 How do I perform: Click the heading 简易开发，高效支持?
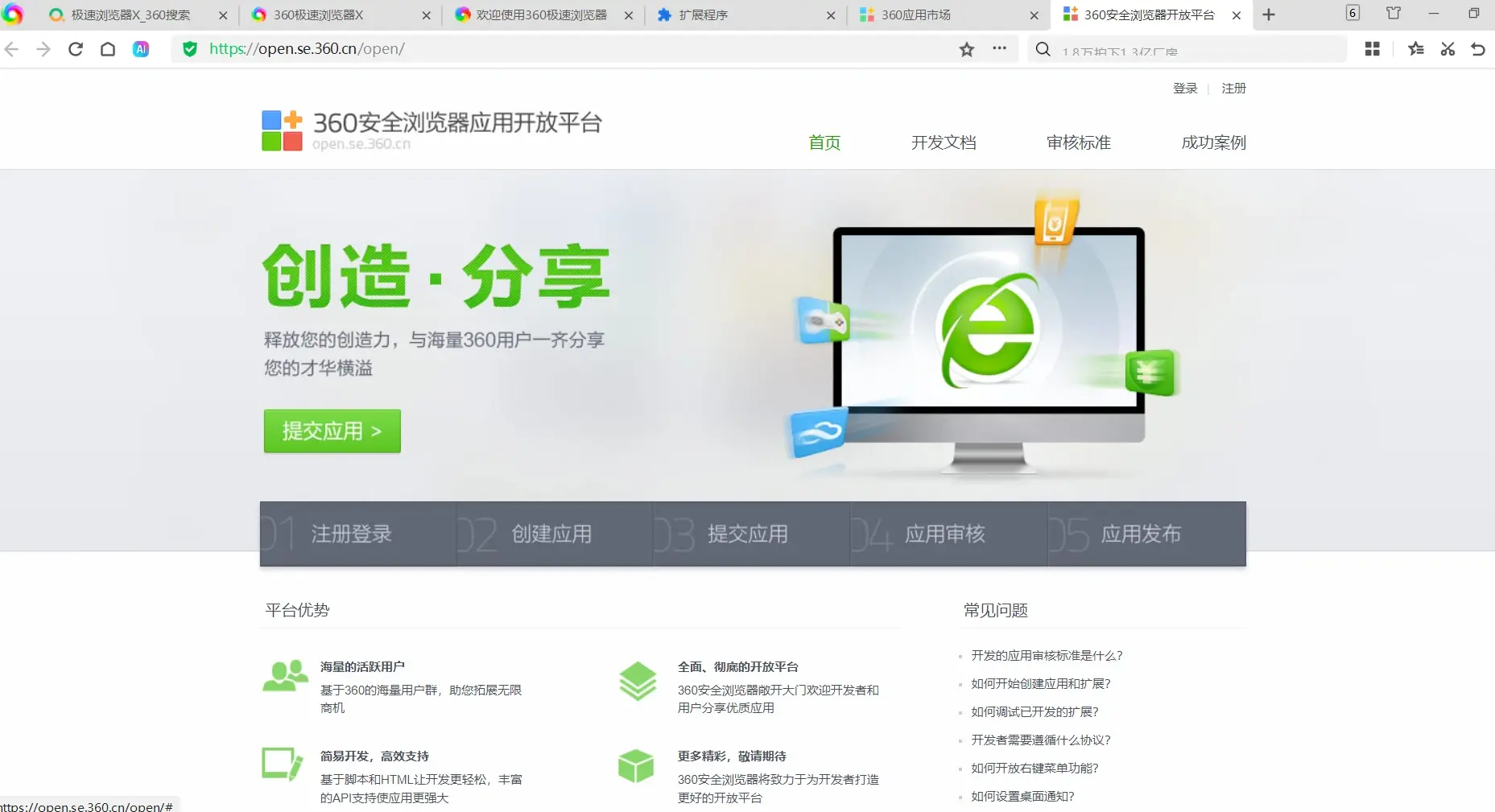point(374,756)
